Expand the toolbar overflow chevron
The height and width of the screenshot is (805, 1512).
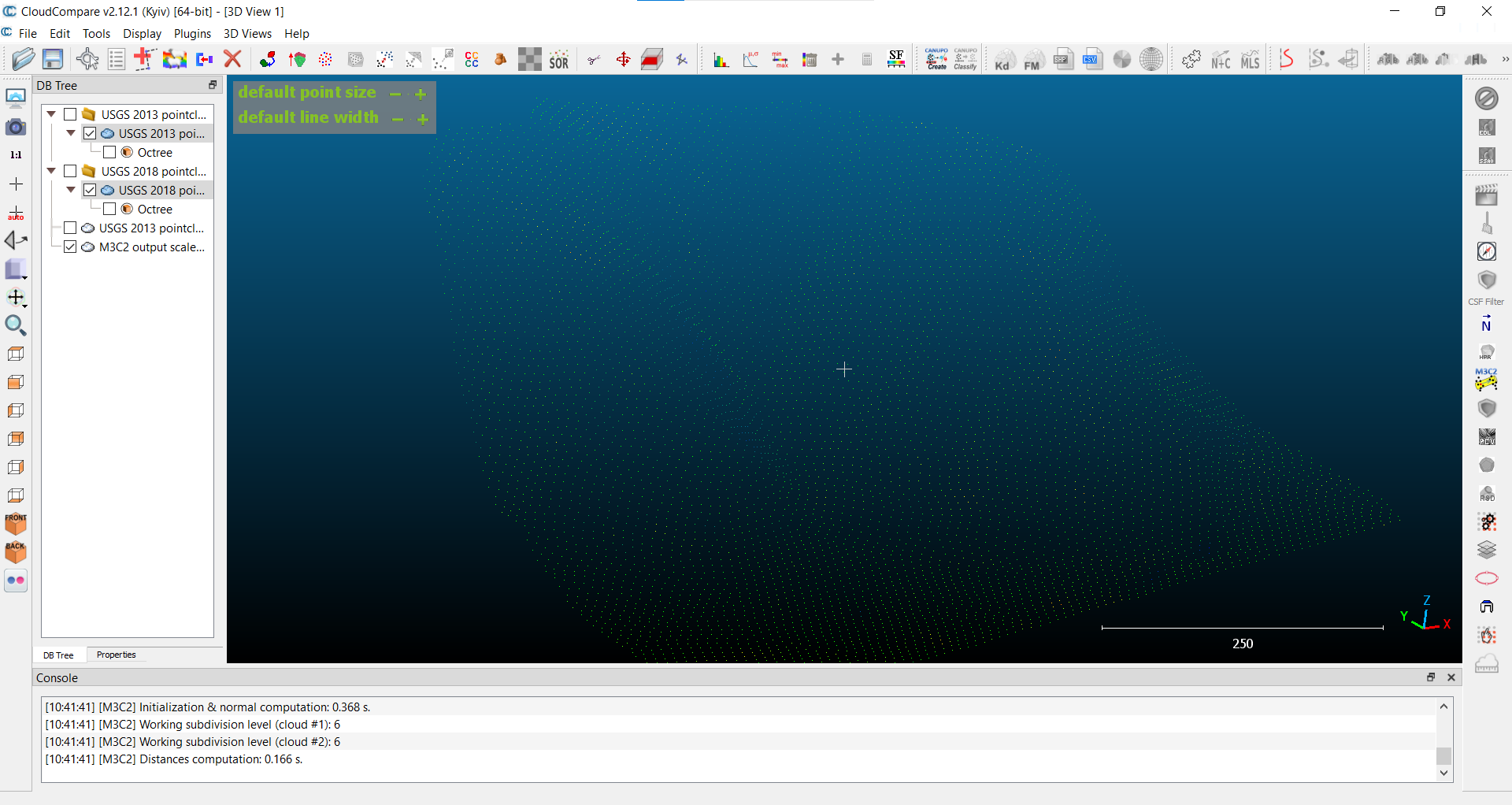pyautogui.click(x=1505, y=59)
